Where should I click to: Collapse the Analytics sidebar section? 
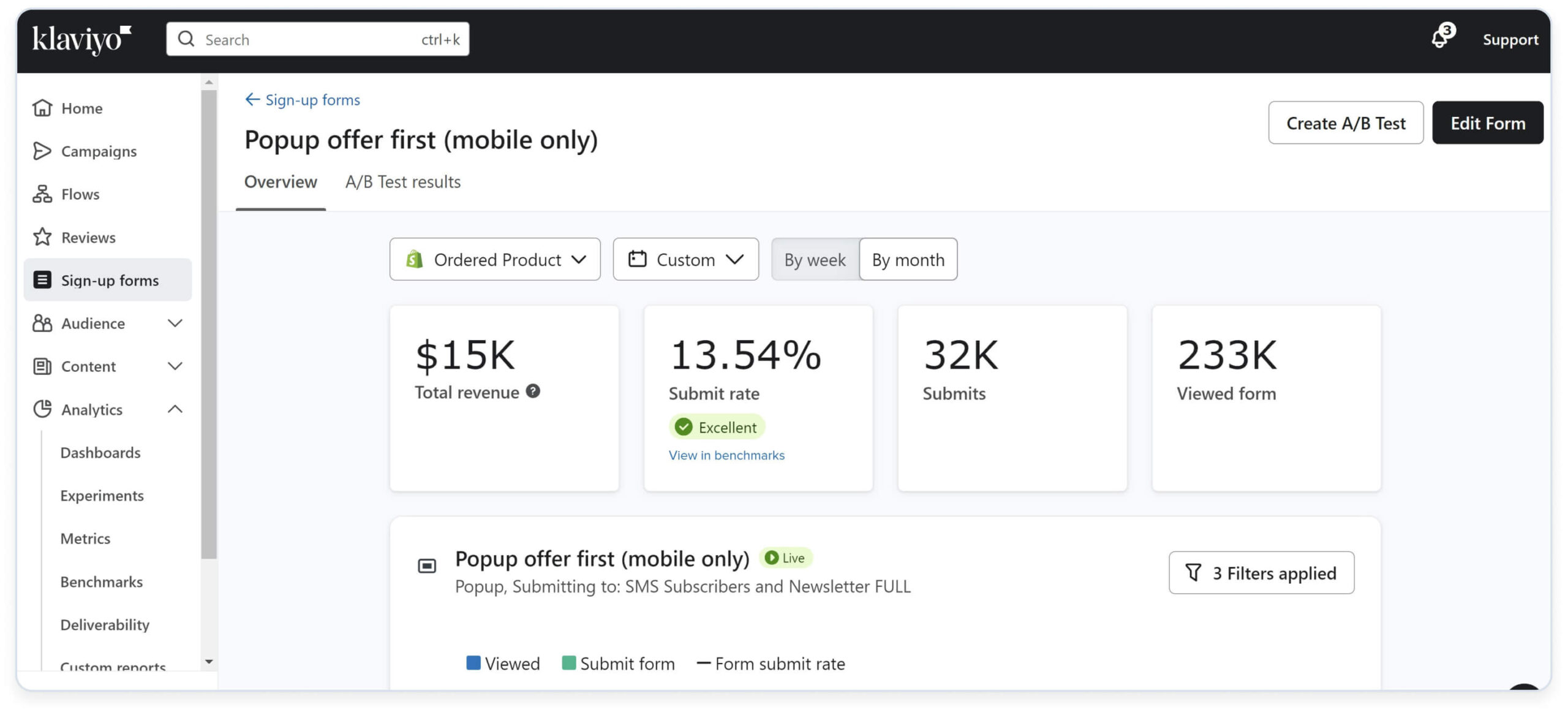pos(175,409)
